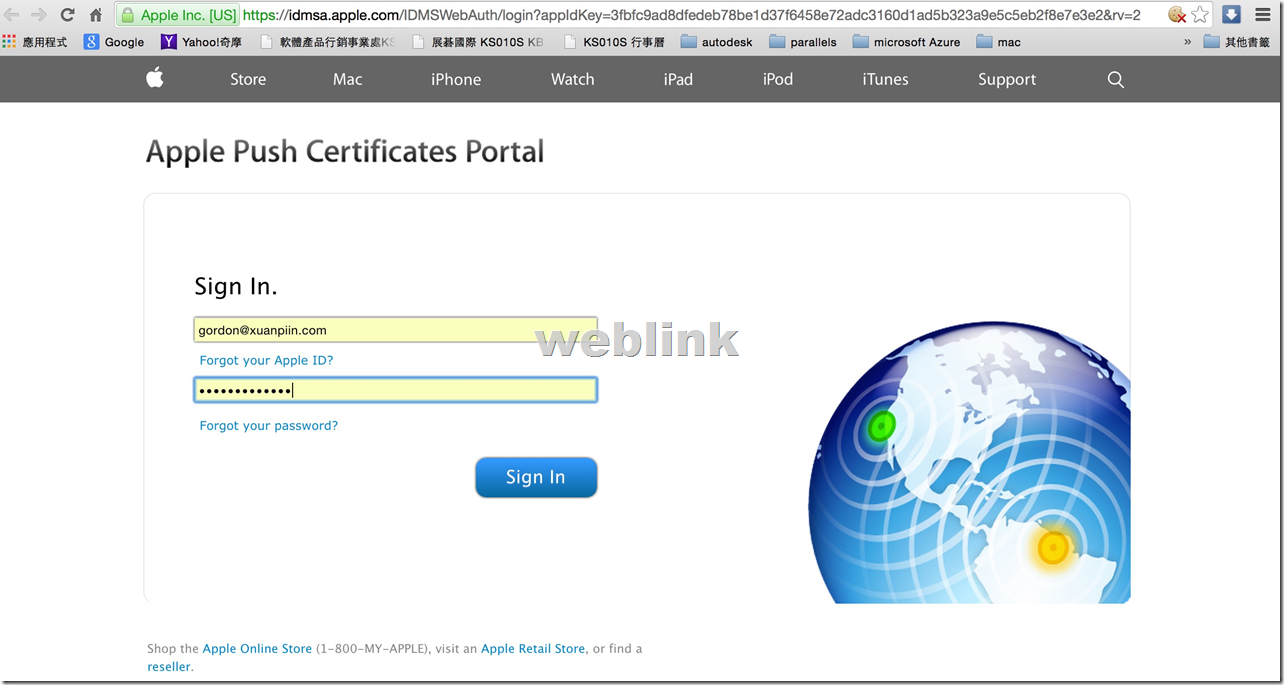Image resolution: width=1284 pixels, height=685 pixels.
Task: Open the autodesk bookmark folder
Action: point(717,42)
